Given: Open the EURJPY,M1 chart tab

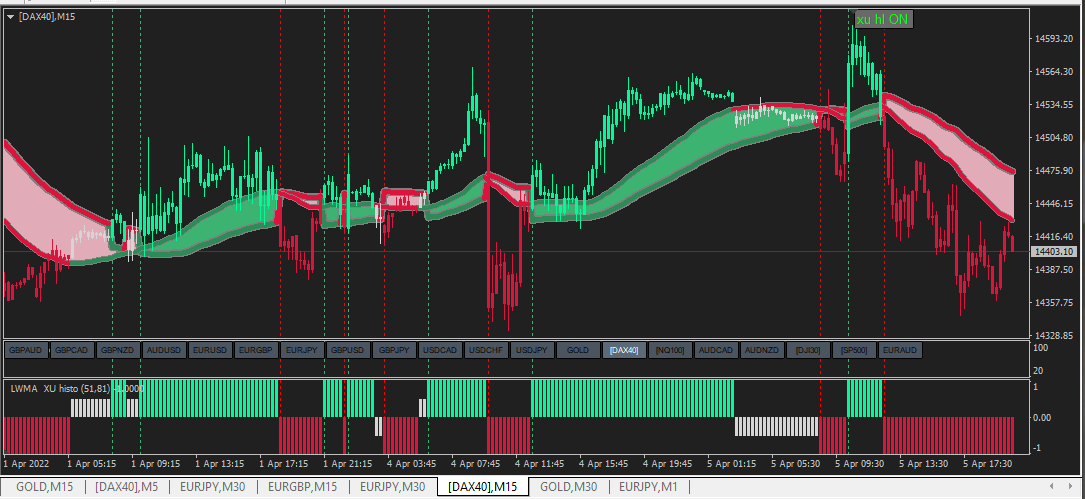Looking at the screenshot, I should tap(648, 487).
